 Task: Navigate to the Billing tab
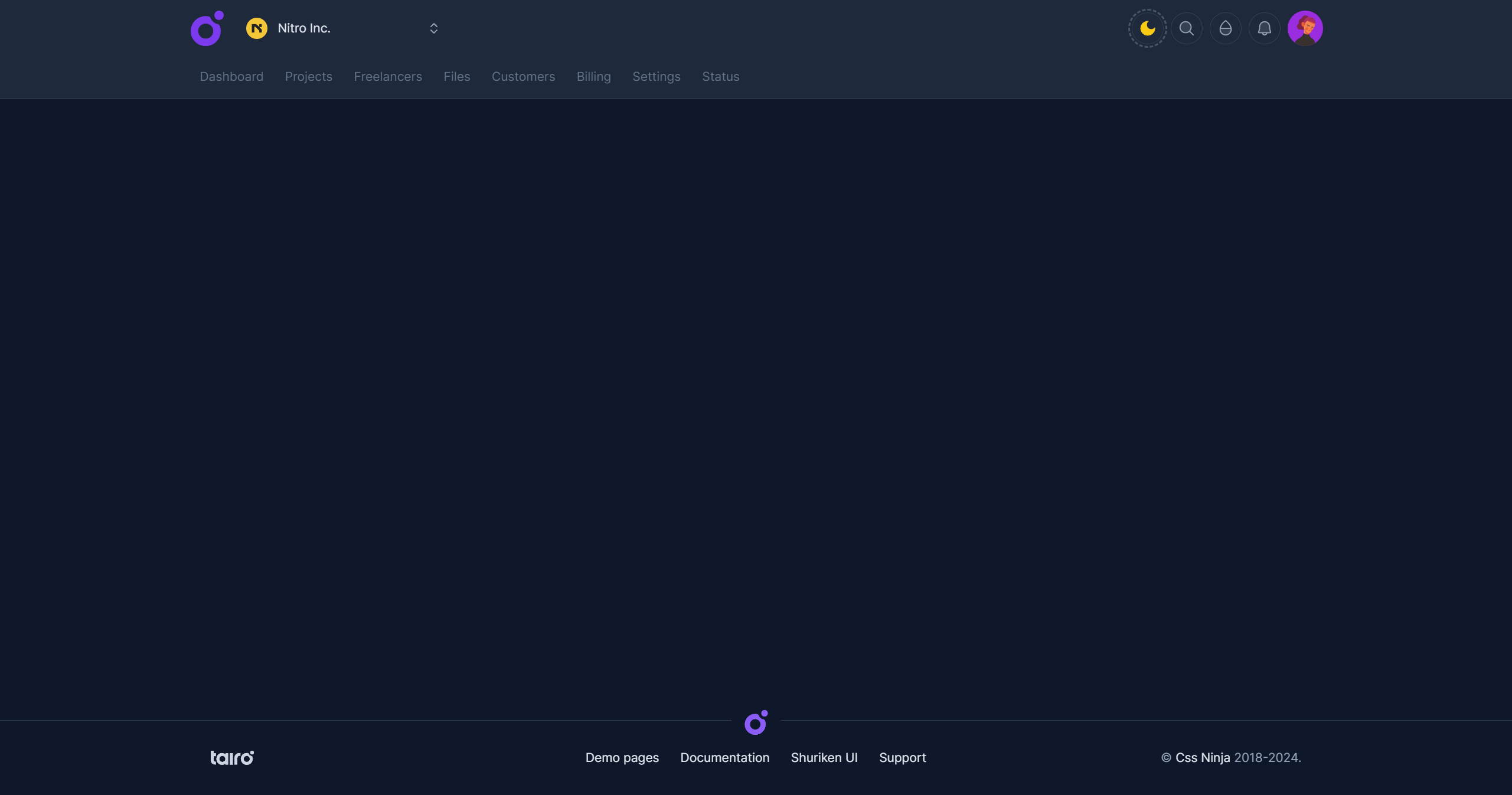click(593, 77)
